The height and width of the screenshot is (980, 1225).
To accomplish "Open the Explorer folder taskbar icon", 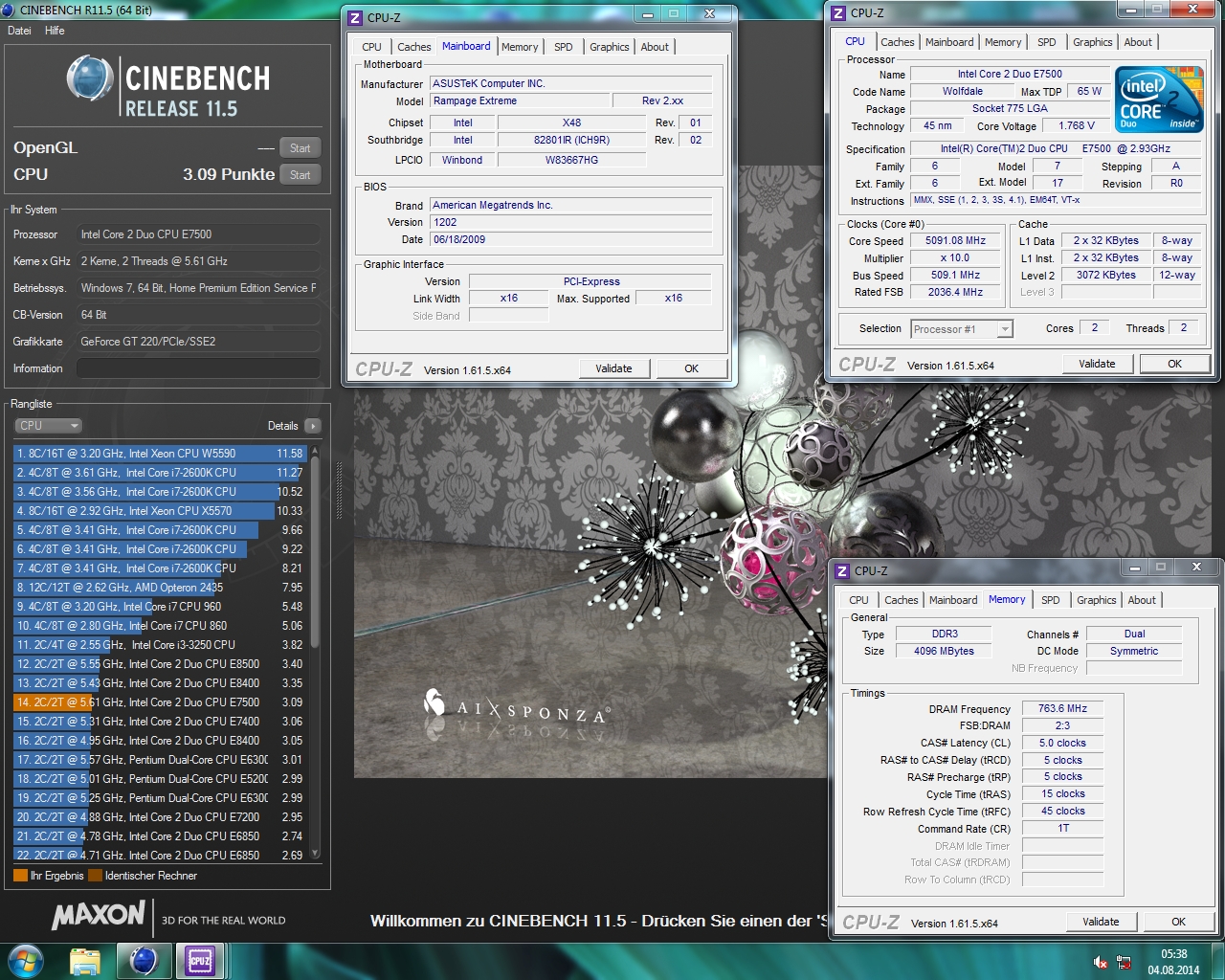I will coord(85,961).
